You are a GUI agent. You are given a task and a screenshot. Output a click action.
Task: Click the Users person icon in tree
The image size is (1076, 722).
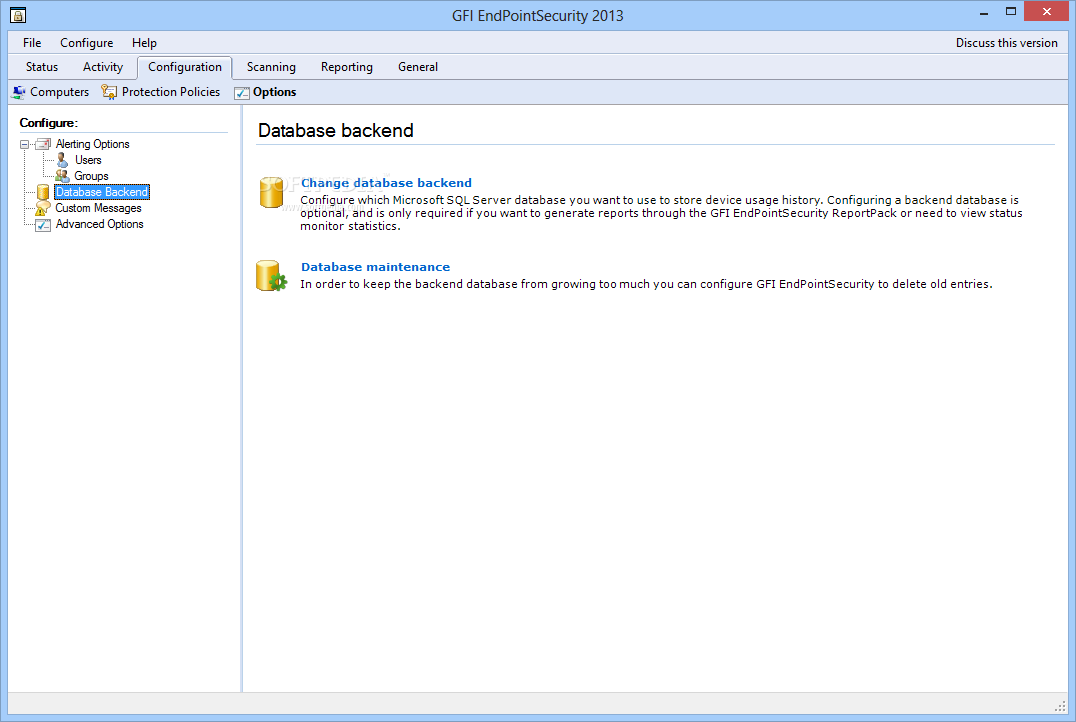(62, 160)
